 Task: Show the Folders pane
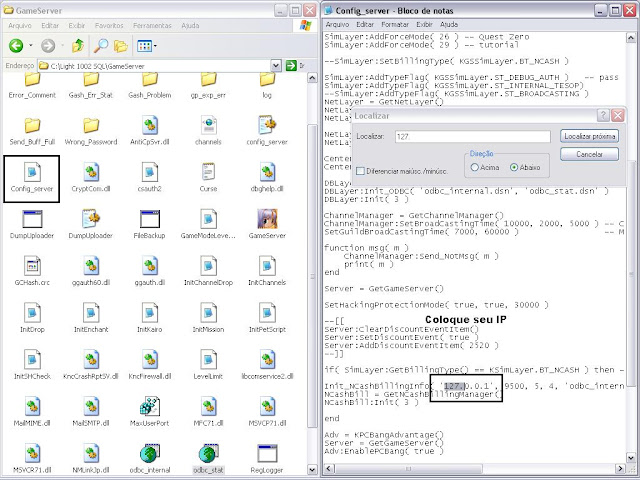click(121, 46)
